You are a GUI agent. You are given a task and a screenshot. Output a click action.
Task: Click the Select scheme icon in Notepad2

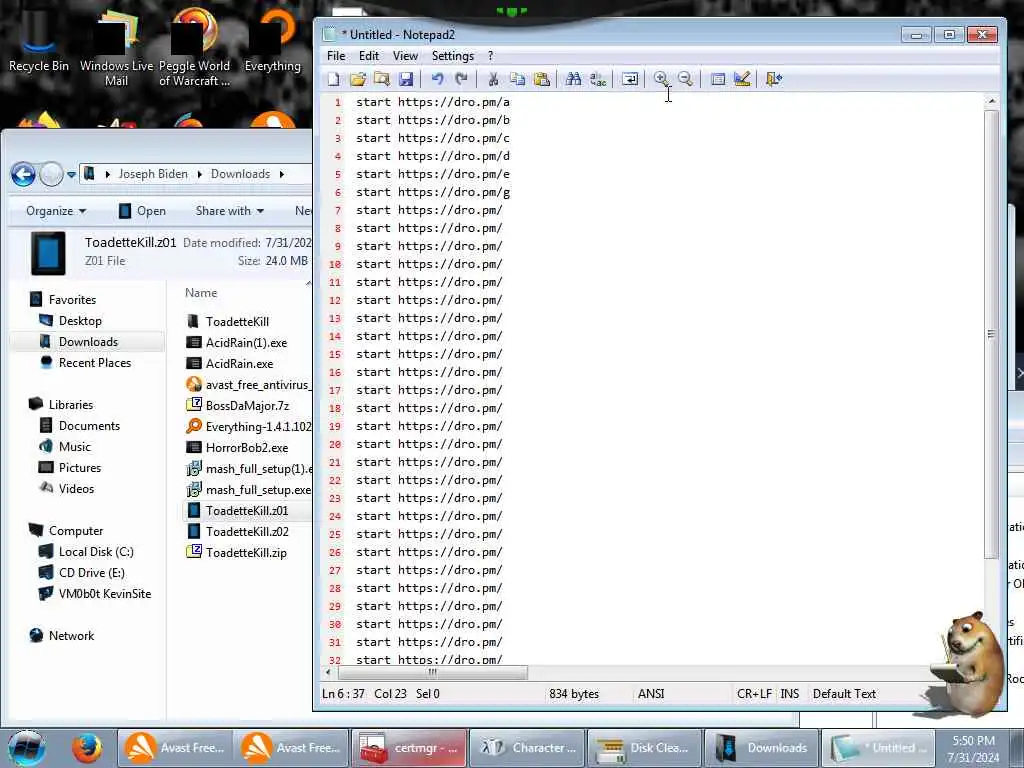718,79
